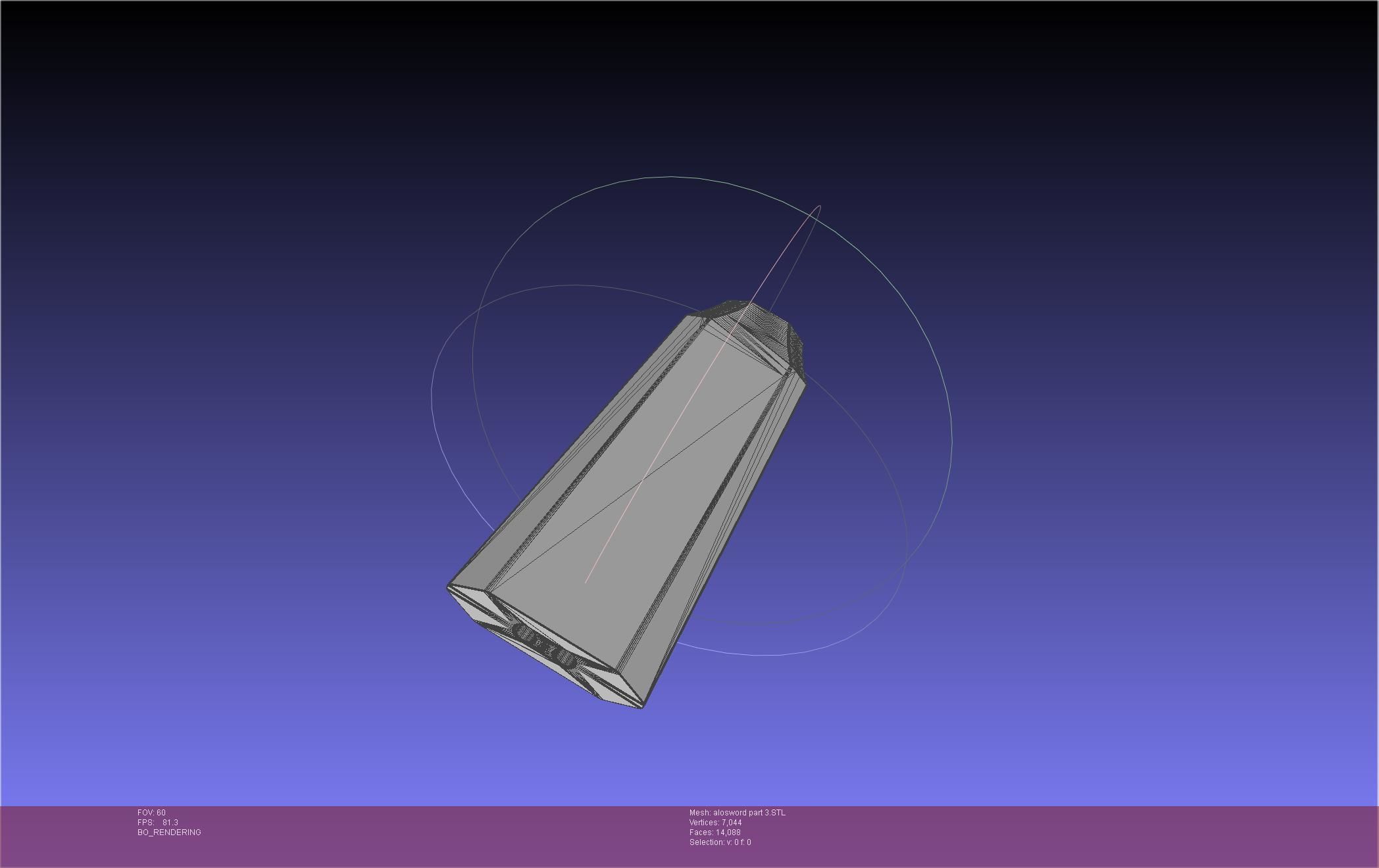The width and height of the screenshot is (1379, 868).
Task: Click the Selection v: 0 f: 0 line
Action: (x=720, y=842)
